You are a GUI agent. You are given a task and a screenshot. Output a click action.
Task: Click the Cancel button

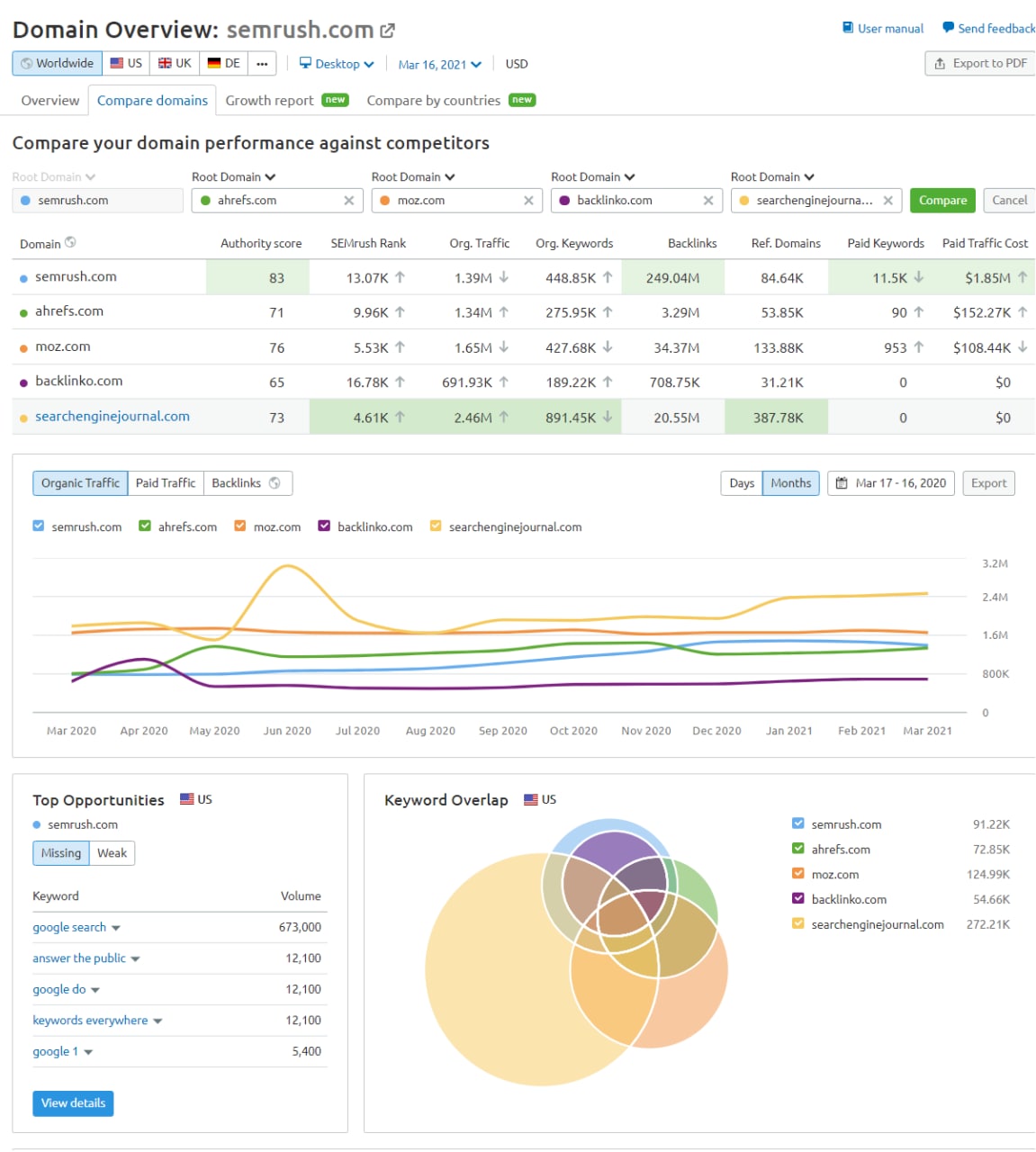click(1009, 201)
